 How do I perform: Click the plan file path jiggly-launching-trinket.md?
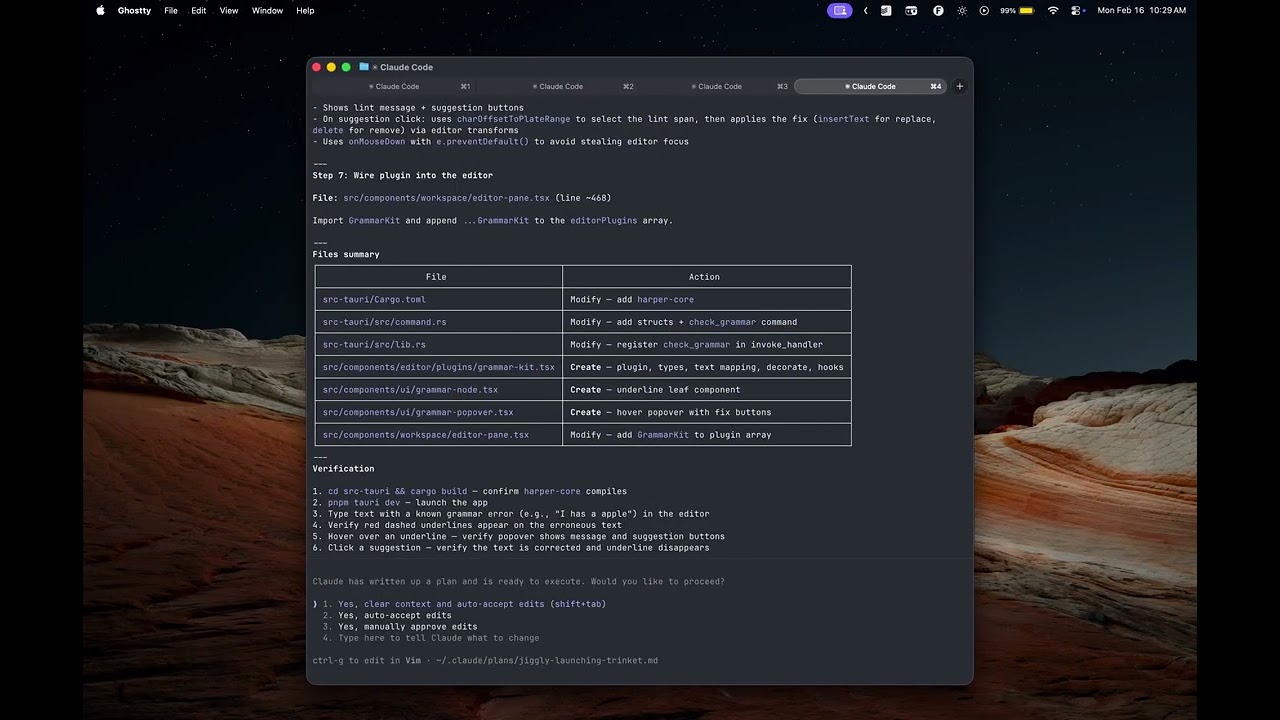pyautogui.click(x=546, y=660)
